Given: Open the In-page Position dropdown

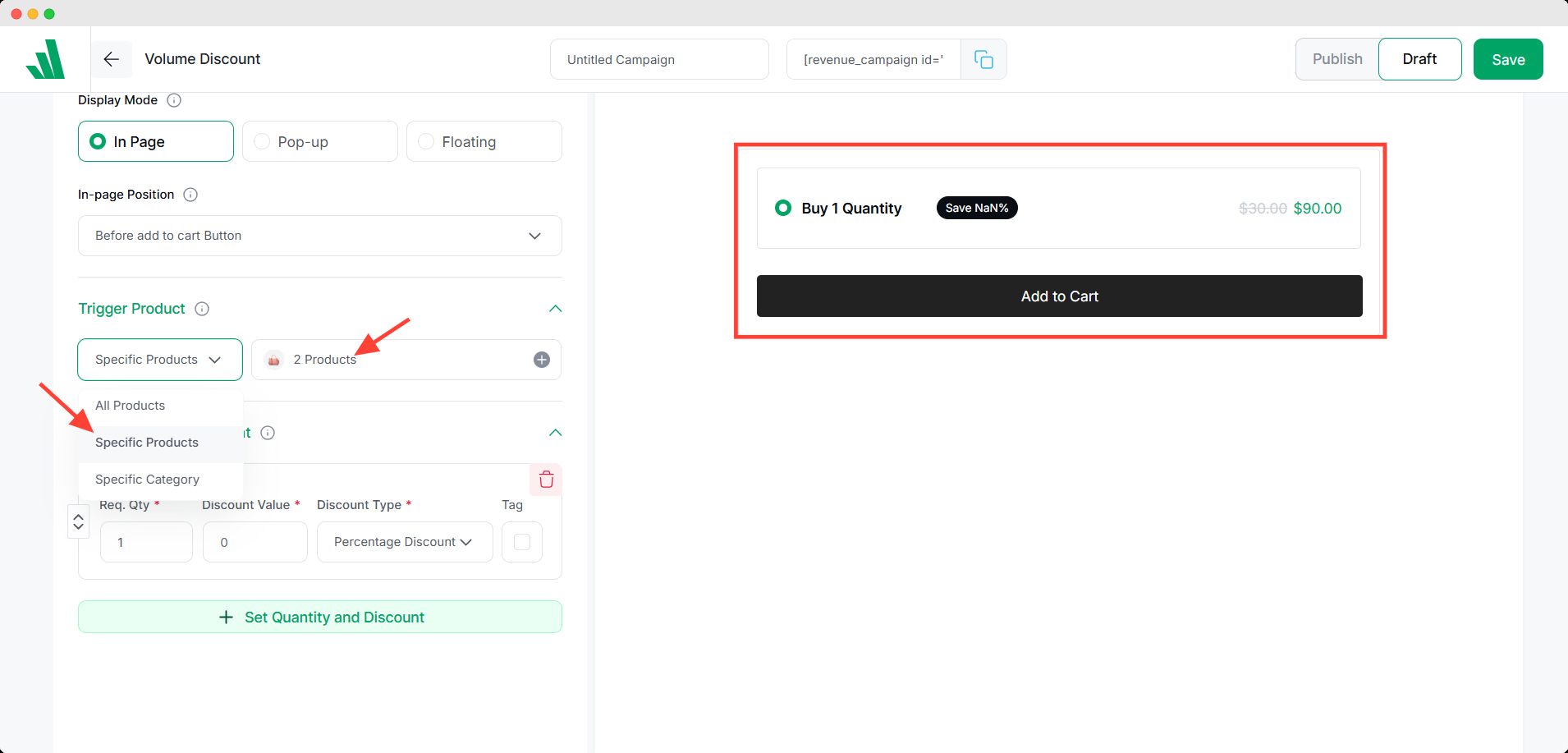Looking at the screenshot, I should coord(320,236).
